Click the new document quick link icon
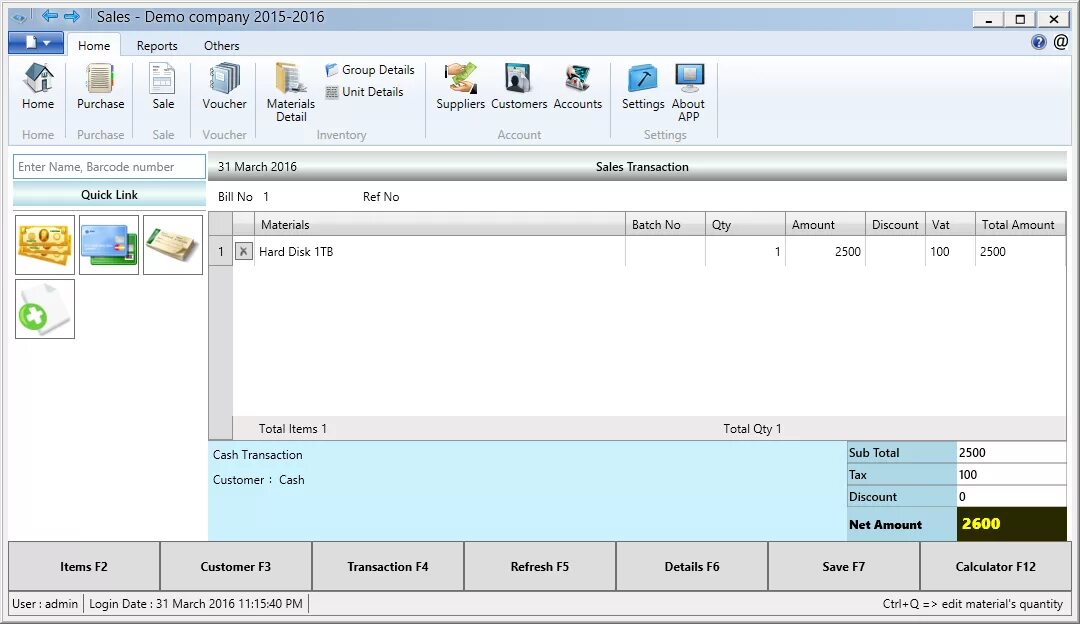The height and width of the screenshot is (624, 1080). coord(45,309)
